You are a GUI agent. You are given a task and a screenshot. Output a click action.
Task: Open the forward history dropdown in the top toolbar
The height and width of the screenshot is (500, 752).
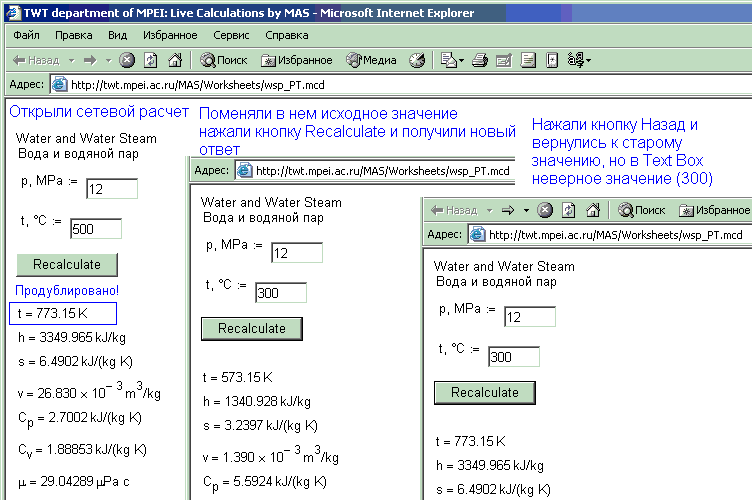[108, 60]
